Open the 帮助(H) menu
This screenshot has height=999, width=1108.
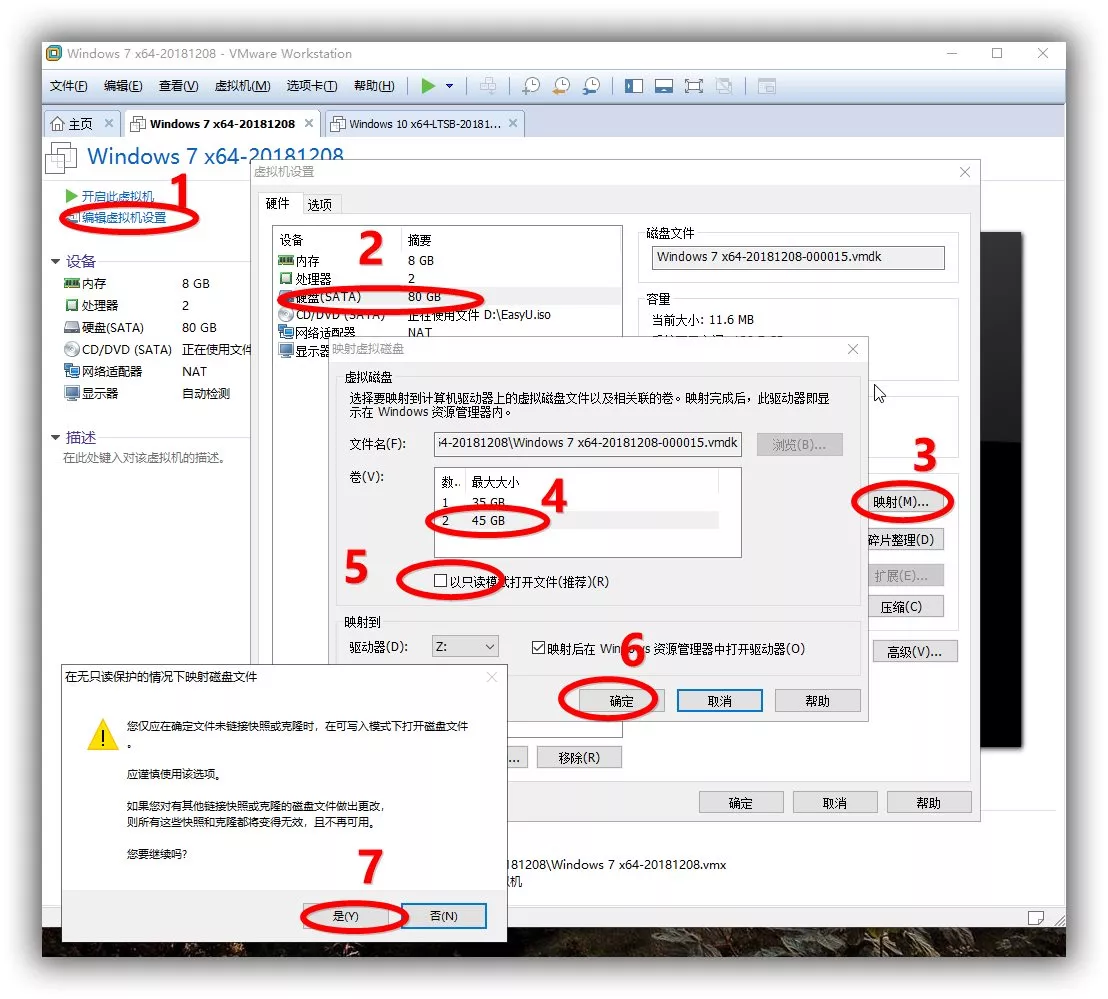[x=375, y=86]
